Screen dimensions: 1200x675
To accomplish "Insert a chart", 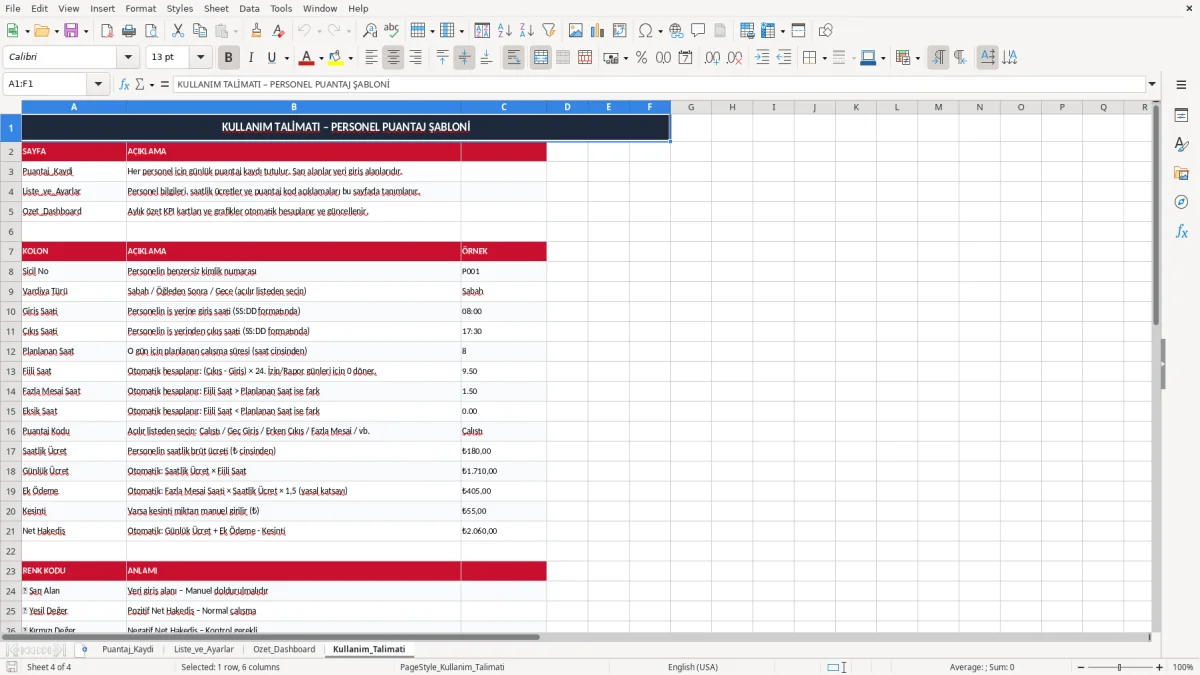I will pyautogui.click(x=598, y=31).
